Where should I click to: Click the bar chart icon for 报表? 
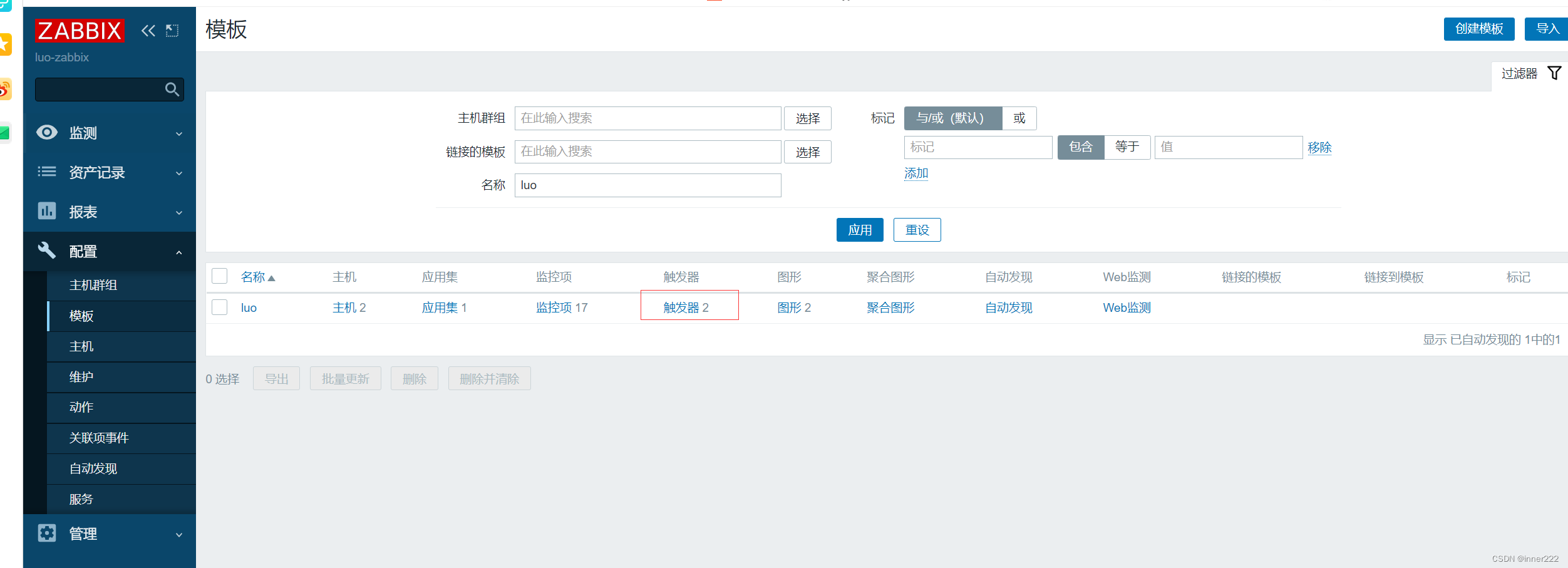click(47, 211)
